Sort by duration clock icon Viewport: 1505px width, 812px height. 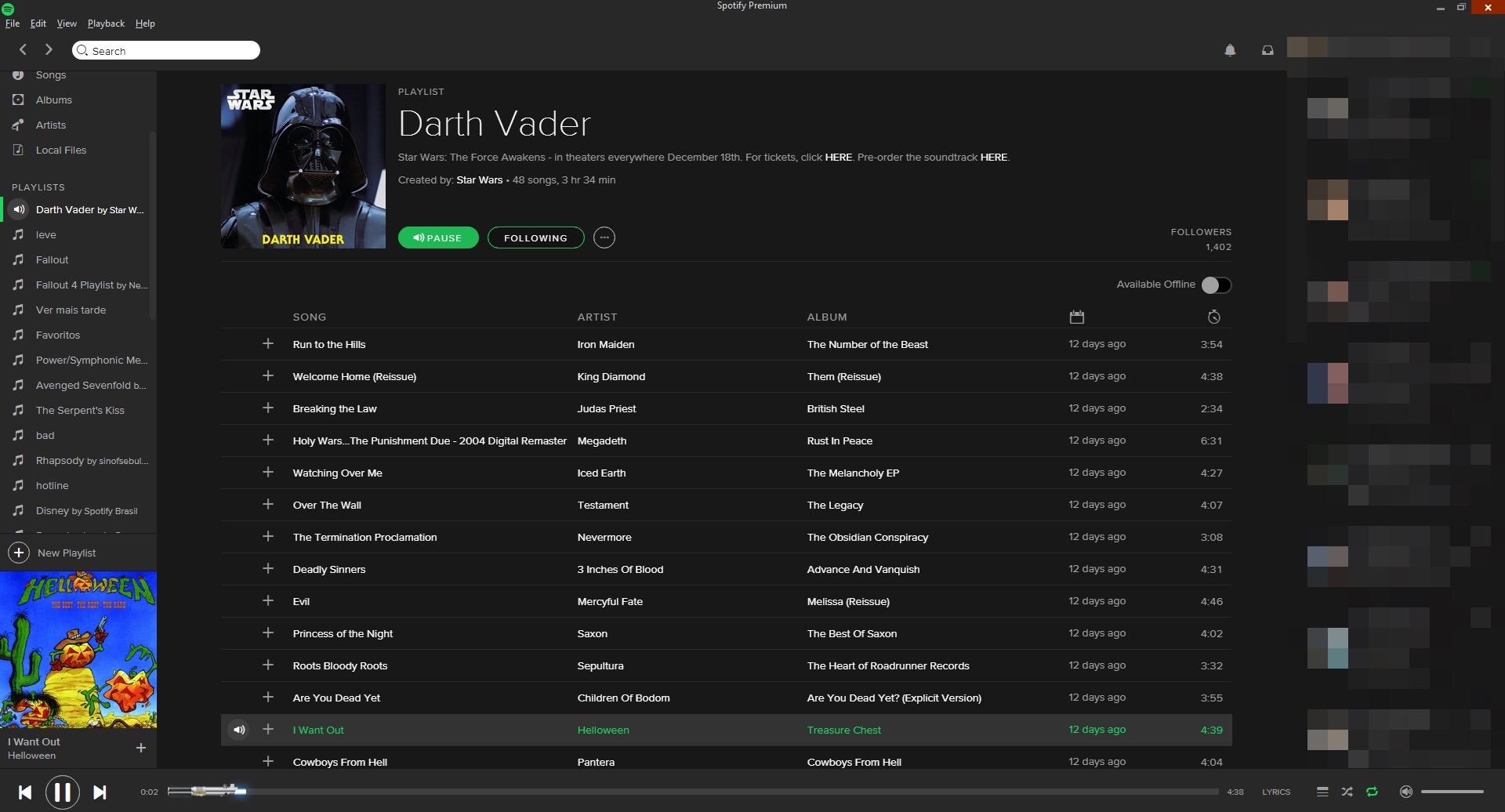click(1213, 317)
